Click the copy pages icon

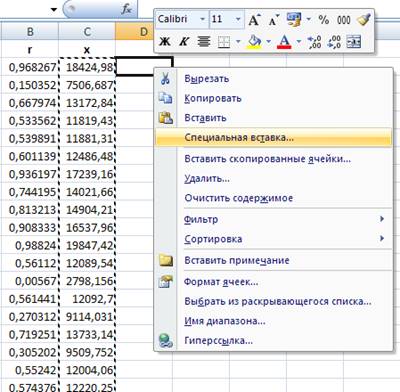(x=166, y=98)
